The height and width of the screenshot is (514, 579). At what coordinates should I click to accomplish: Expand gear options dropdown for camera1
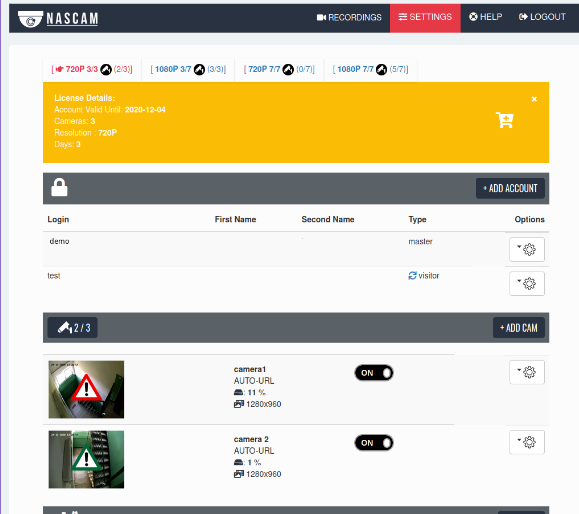(527, 372)
